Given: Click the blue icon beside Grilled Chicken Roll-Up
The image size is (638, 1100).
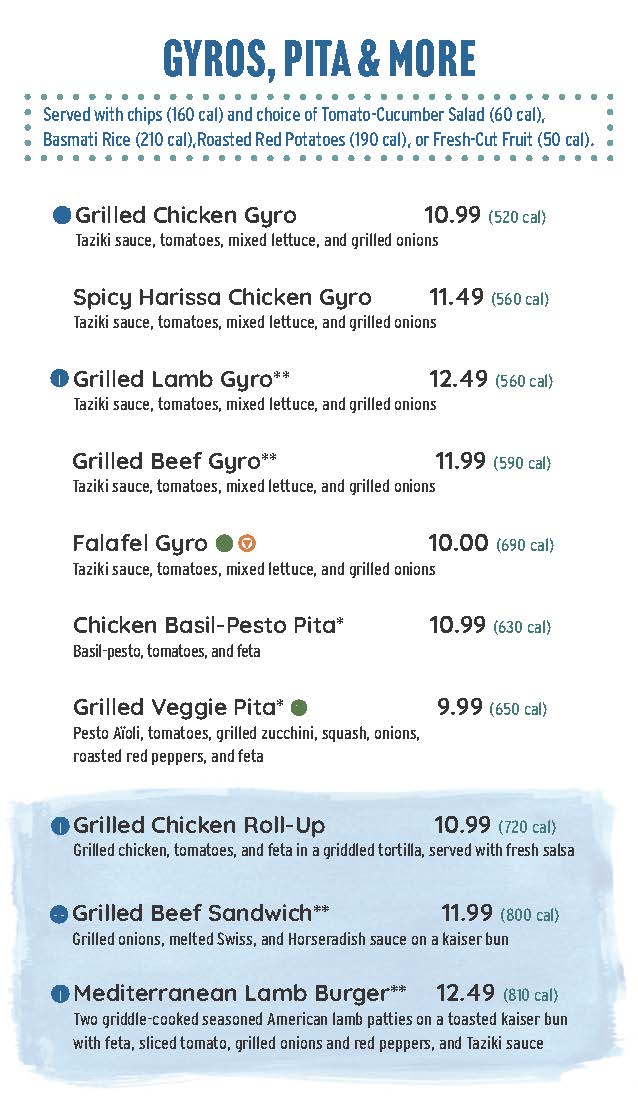Looking at the screenshot, I should [x=59, y=826].
